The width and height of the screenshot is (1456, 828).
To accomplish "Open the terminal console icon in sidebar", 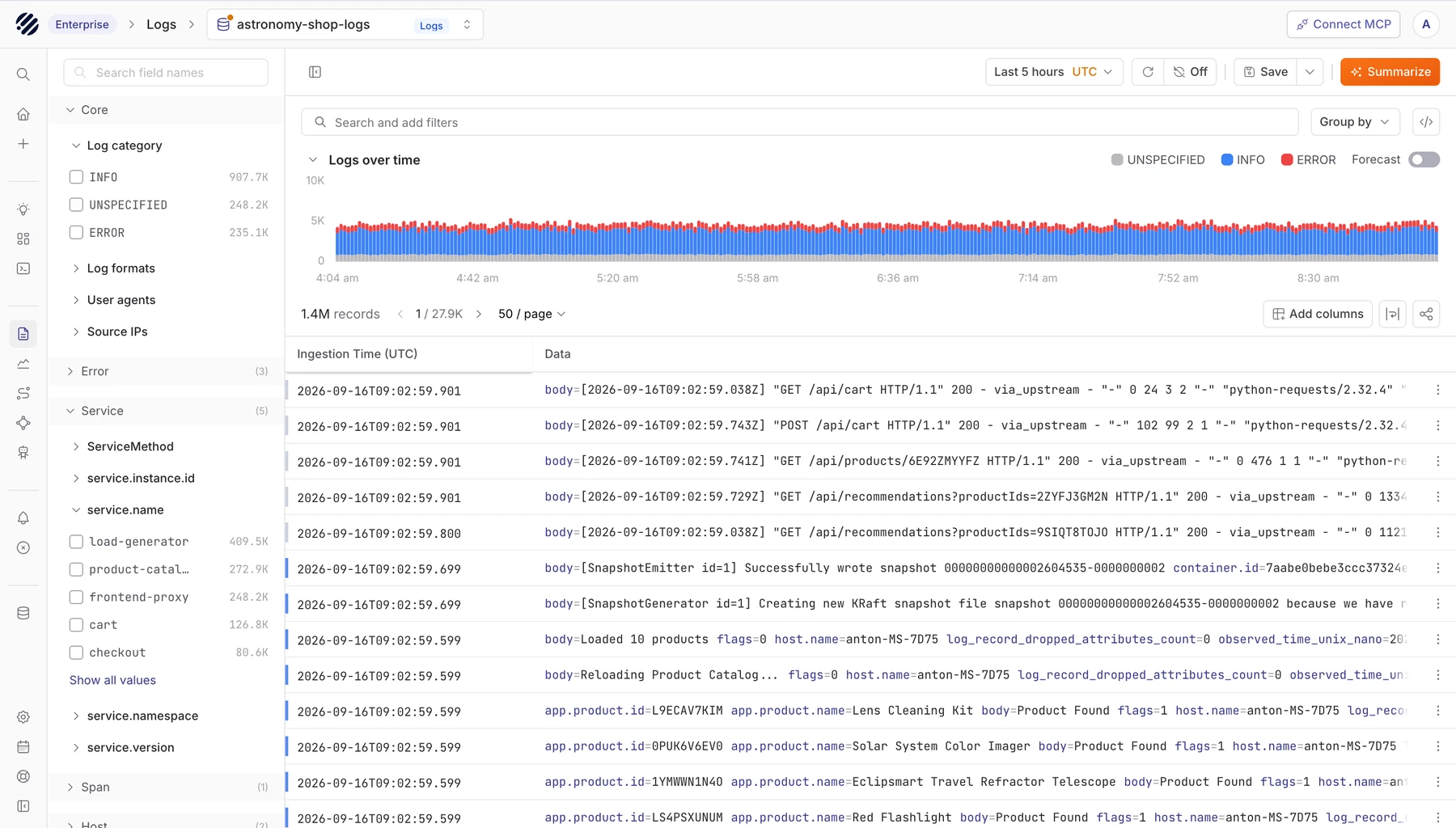I will pyautogui.click(x=23, y=268).
